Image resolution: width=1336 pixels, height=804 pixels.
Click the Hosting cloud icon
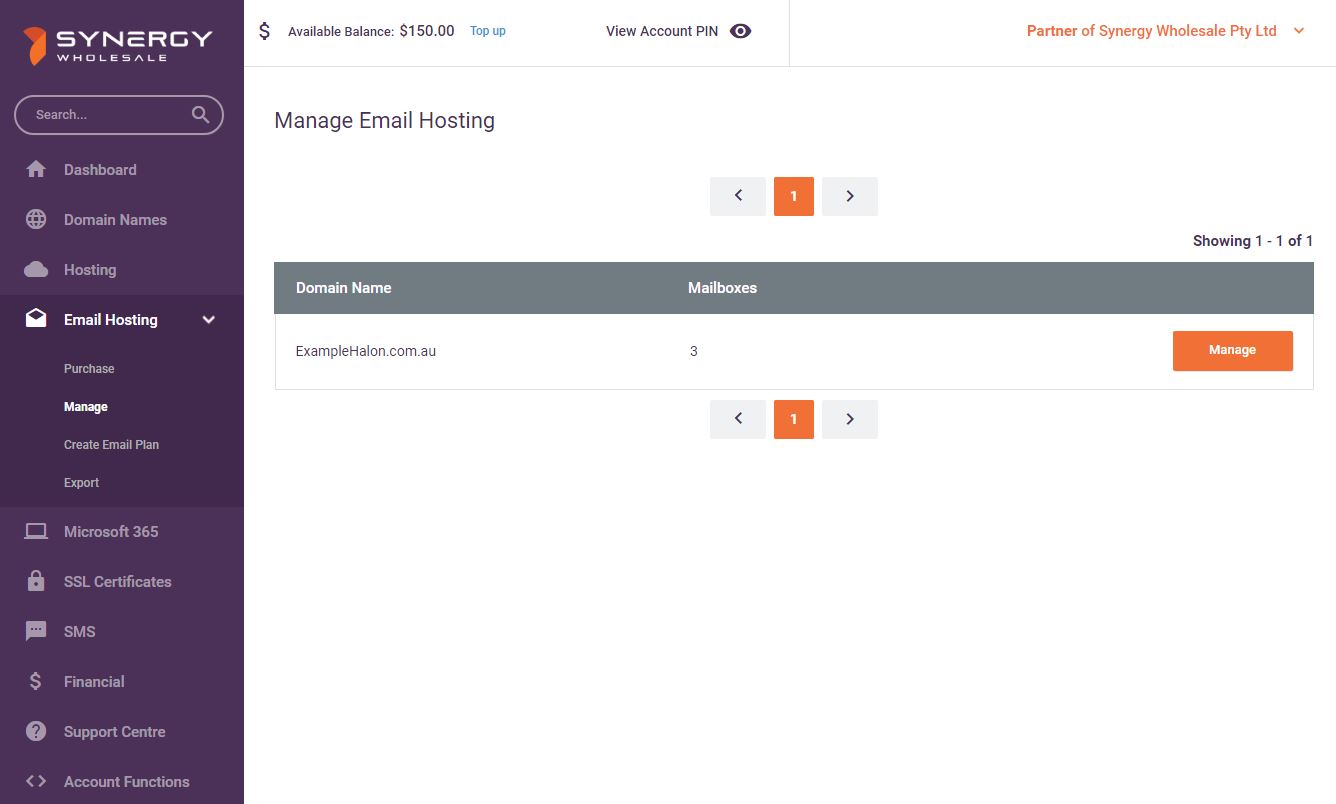pyautogui.click(x=36, y=270)
